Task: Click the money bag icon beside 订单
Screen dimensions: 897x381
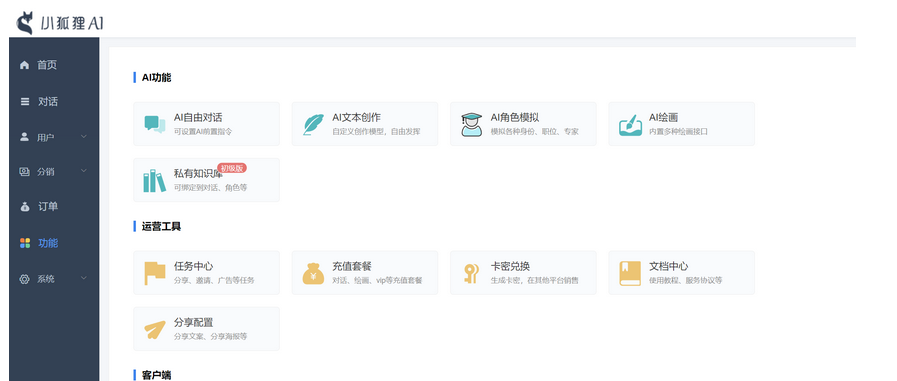Action: [25, 207]
